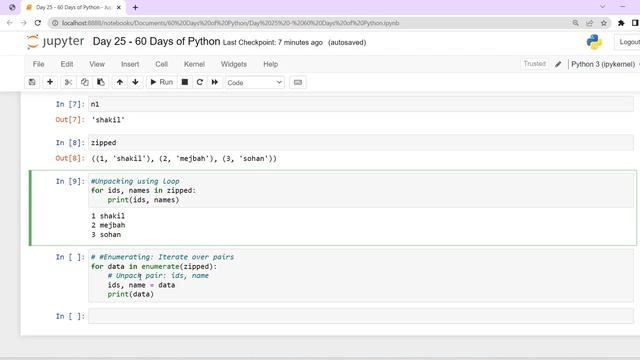Click the '3 sohan' printed output line

[106, 235]
